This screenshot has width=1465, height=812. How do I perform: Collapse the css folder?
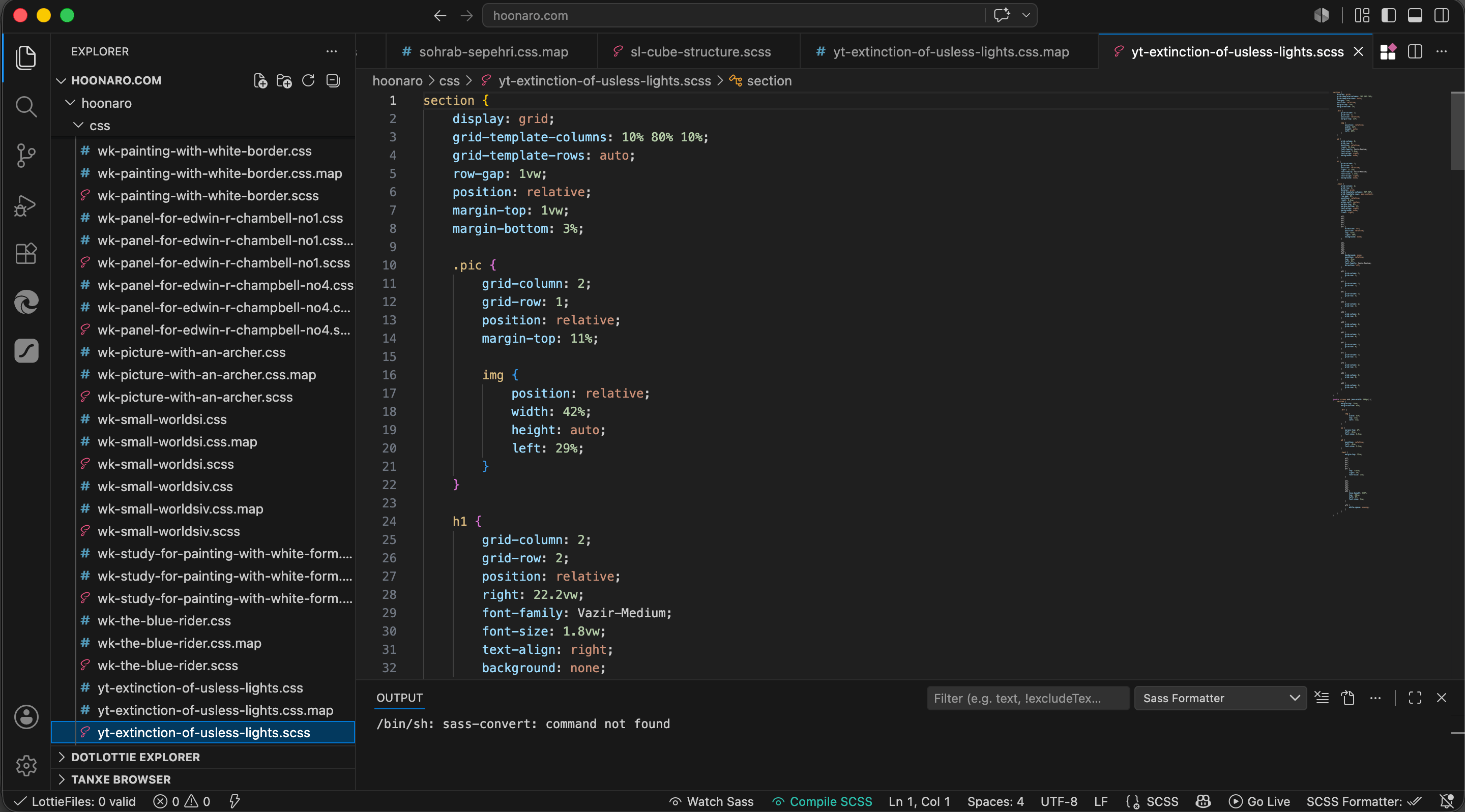(x=100, y=126)
